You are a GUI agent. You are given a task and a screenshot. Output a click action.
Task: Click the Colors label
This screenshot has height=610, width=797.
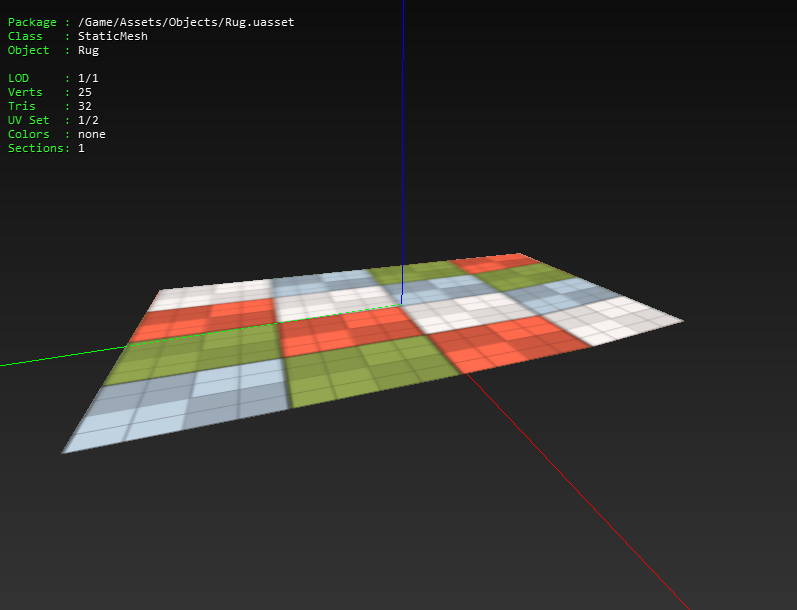point(28,134)
